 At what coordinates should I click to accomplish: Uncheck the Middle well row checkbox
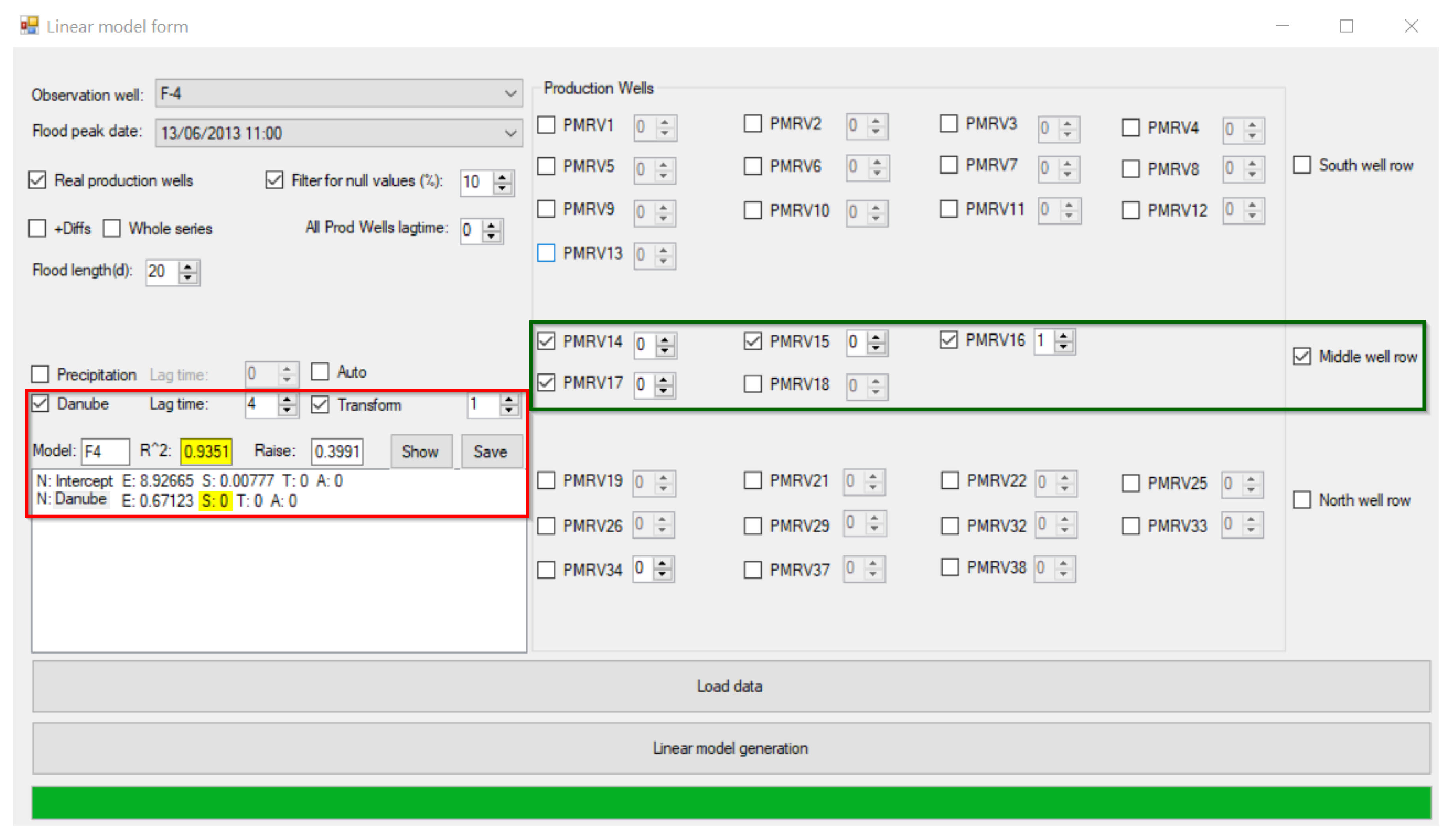click(x=1302, y=357)
